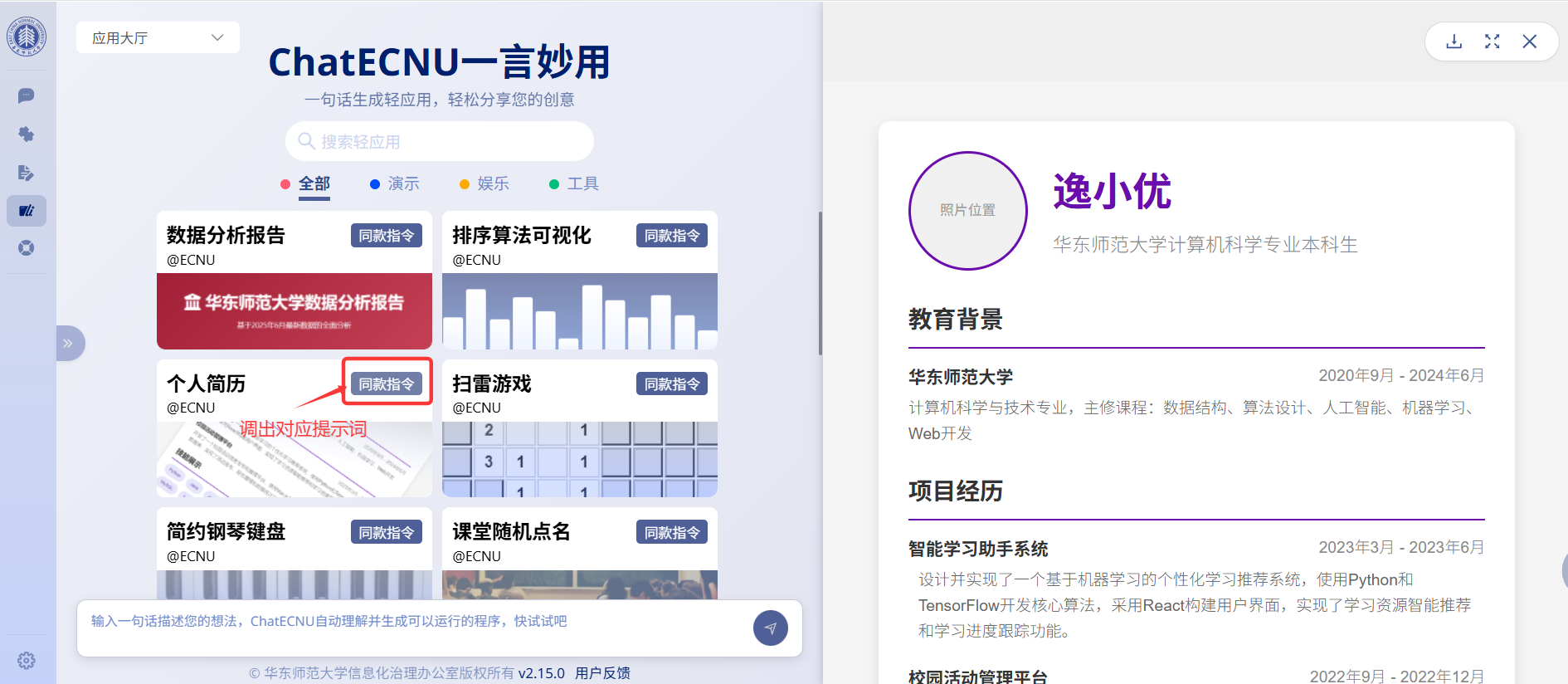Select the 全部 category tab
The image size is (1568, 684).
click(314, 183)
